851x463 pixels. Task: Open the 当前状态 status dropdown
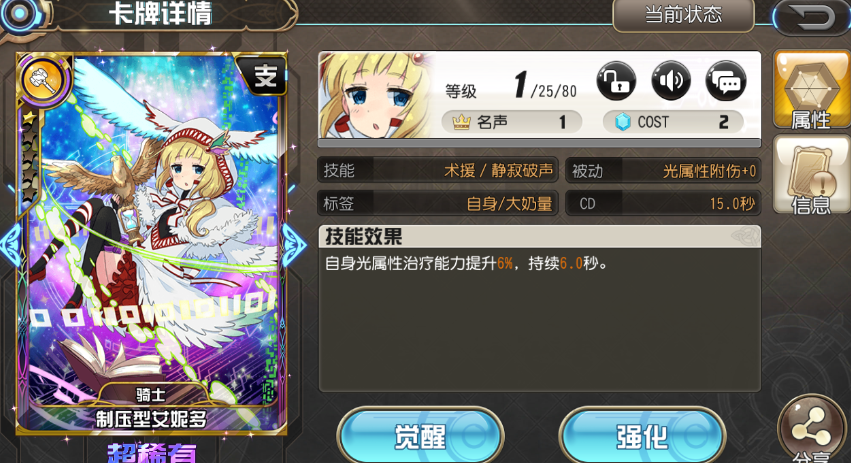[x=683, y=15]
